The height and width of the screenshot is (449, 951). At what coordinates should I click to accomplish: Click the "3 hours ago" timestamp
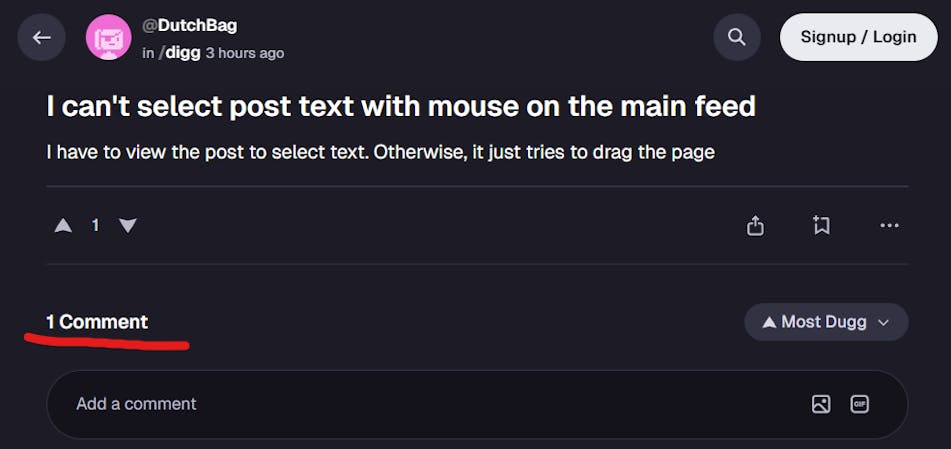[x=245, y=53]
